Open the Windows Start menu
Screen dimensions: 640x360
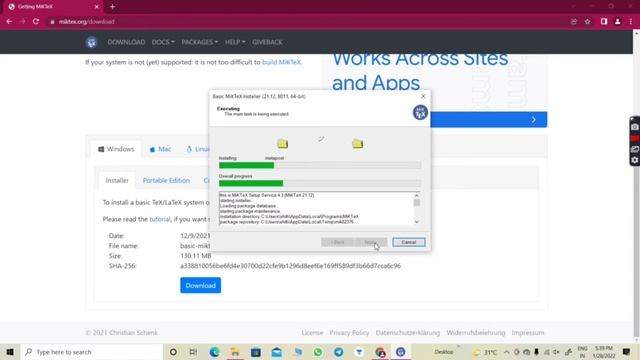pos(10,352)
